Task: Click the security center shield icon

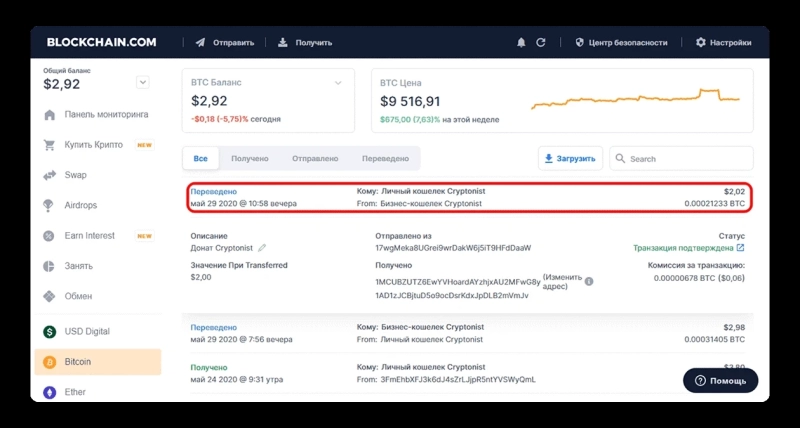Action: [579, 43]
